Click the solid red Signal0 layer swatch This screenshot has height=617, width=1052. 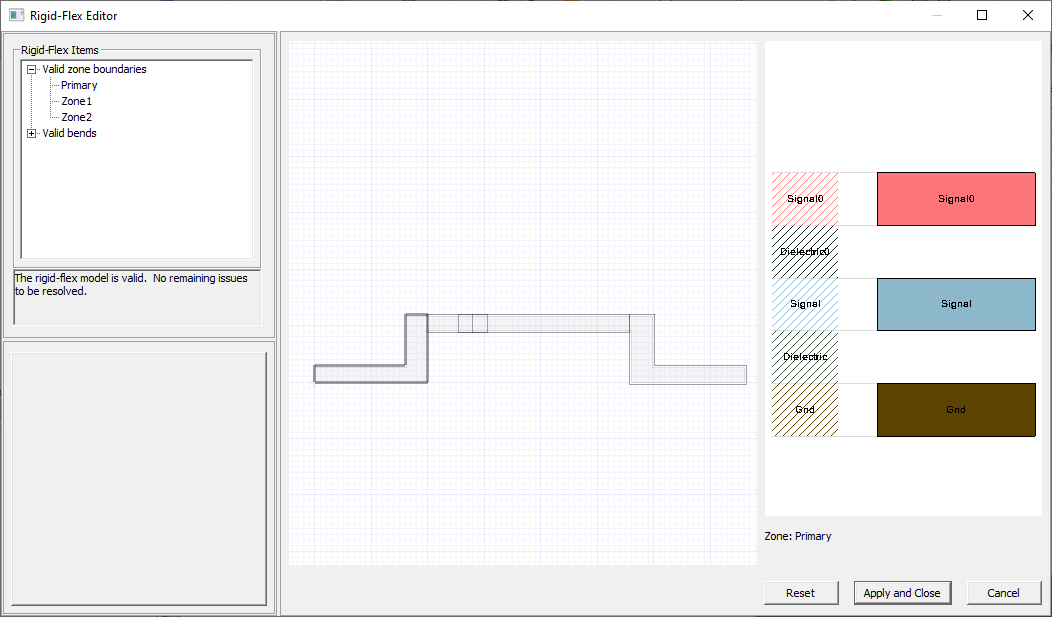pyautogui.click(x=955, y=199)
